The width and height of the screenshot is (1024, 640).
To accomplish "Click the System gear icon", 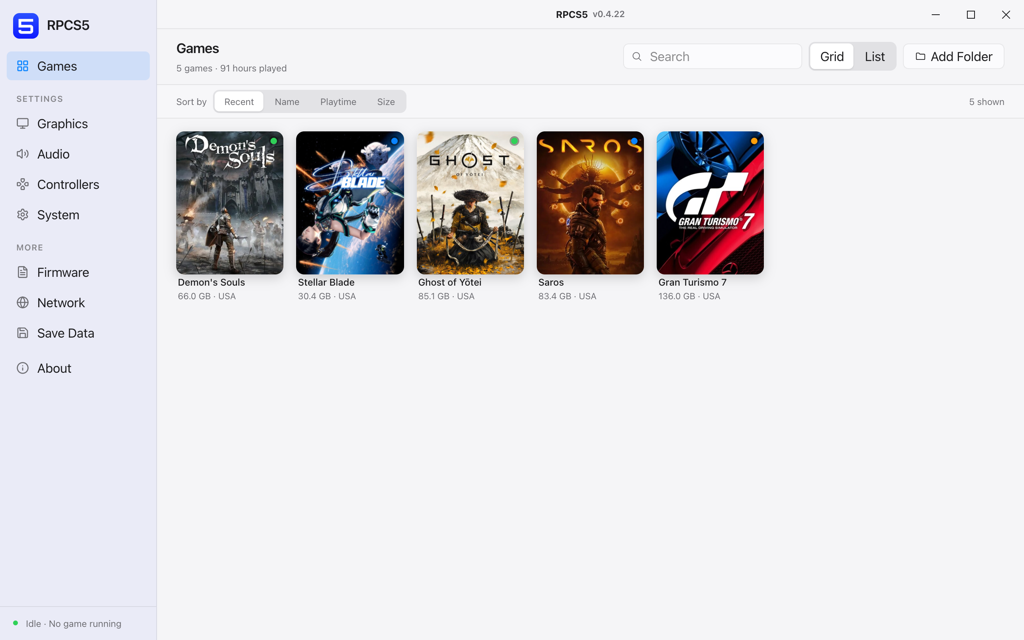I will tap(23, 215).
